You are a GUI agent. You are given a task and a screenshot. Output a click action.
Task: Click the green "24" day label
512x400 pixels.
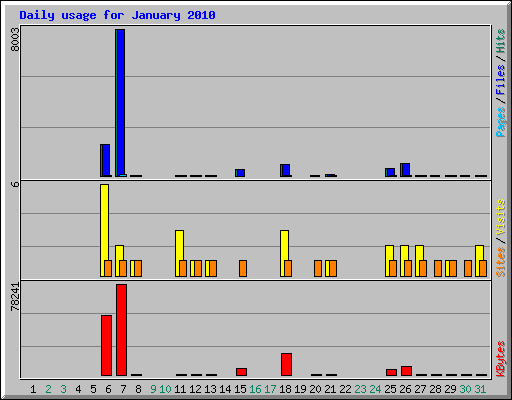coord(375,389)
